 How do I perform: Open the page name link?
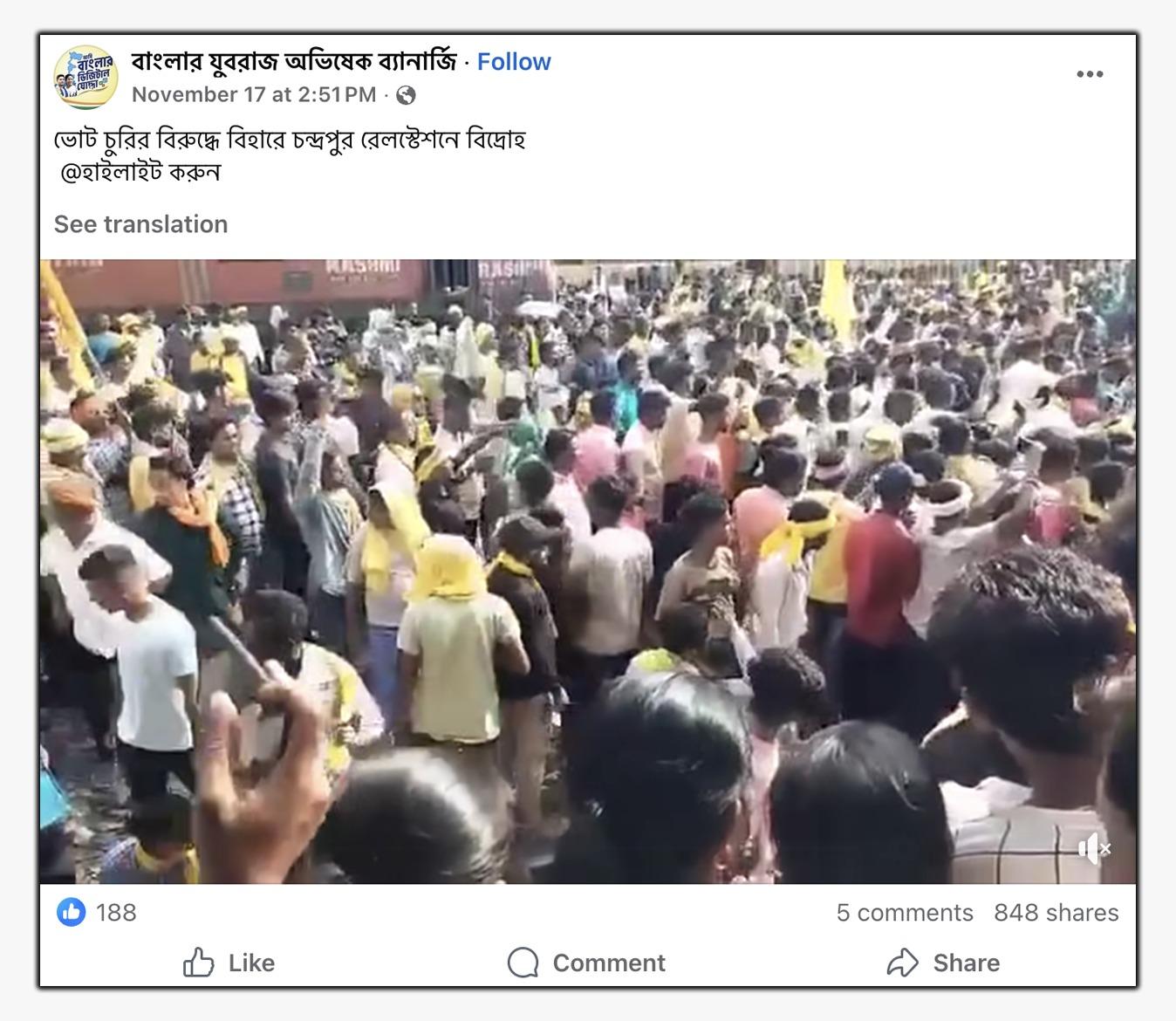coord(294,61)
